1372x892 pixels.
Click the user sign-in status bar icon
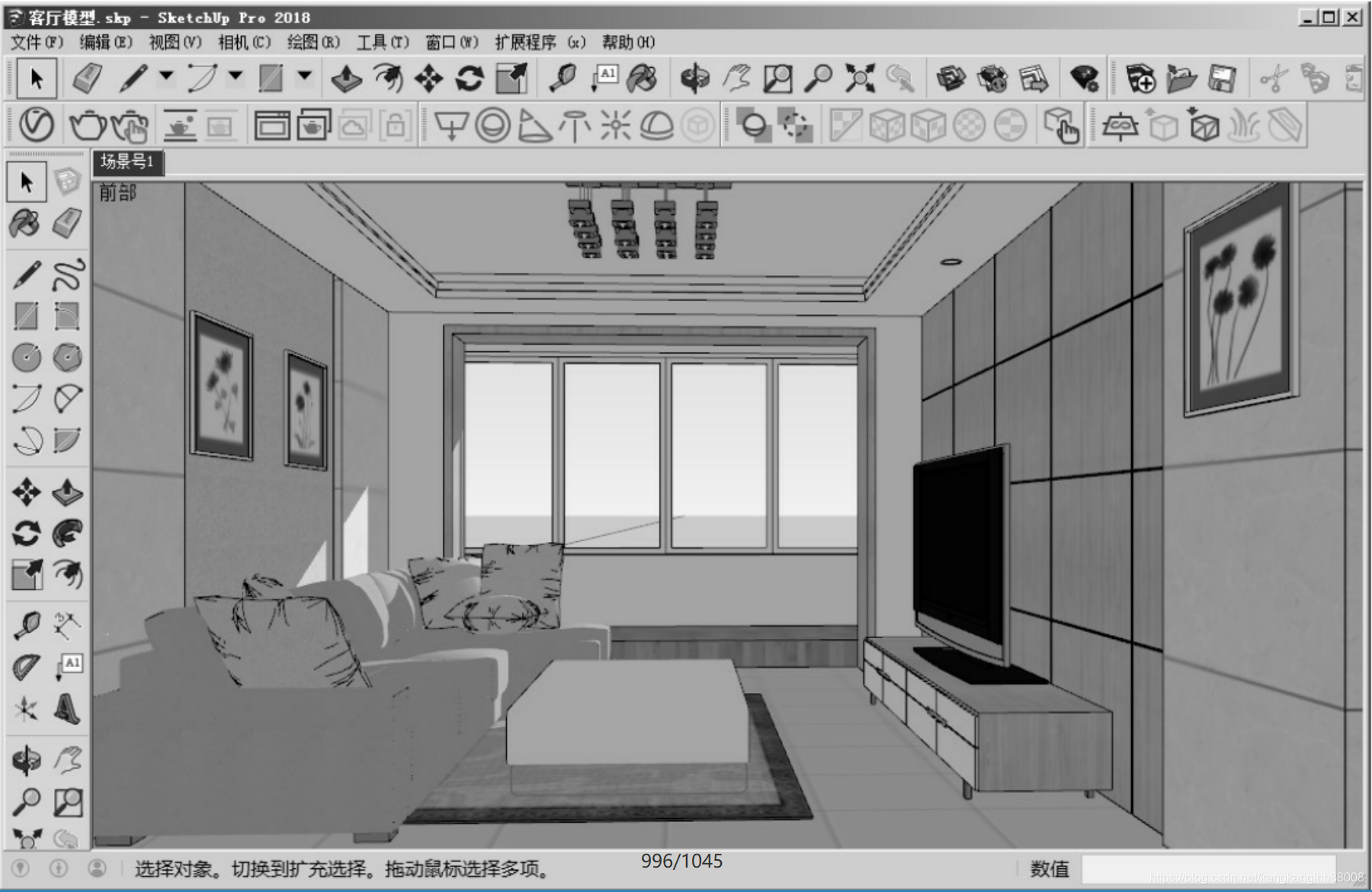click(97, 868)
